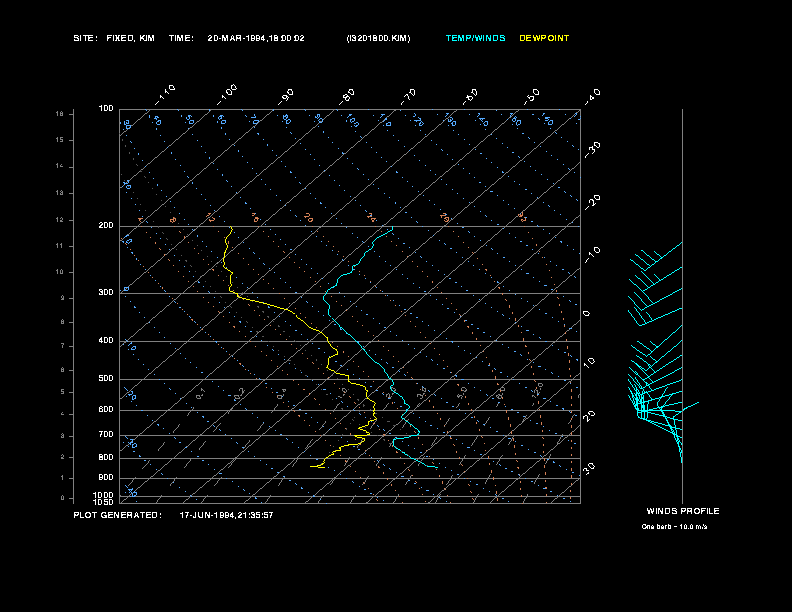This screenshot has height=612, width=792.
Task: Click the 'One barb = 10.0 m/s' note
Action: coord(674,527)
